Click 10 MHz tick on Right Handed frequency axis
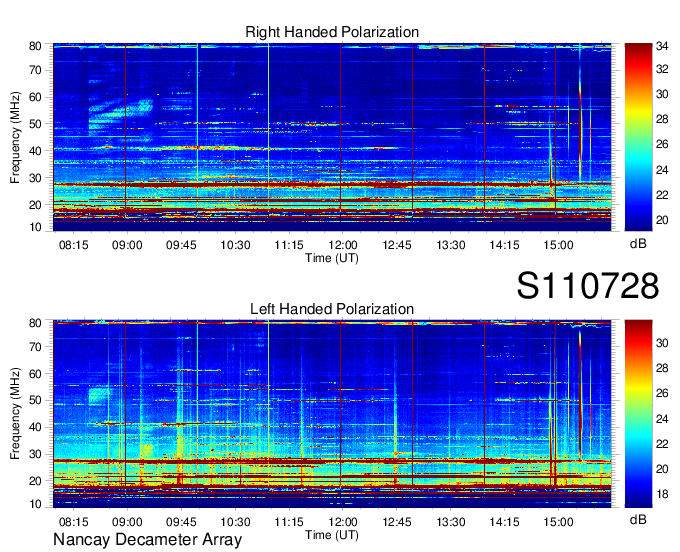 tap(35, 227)
